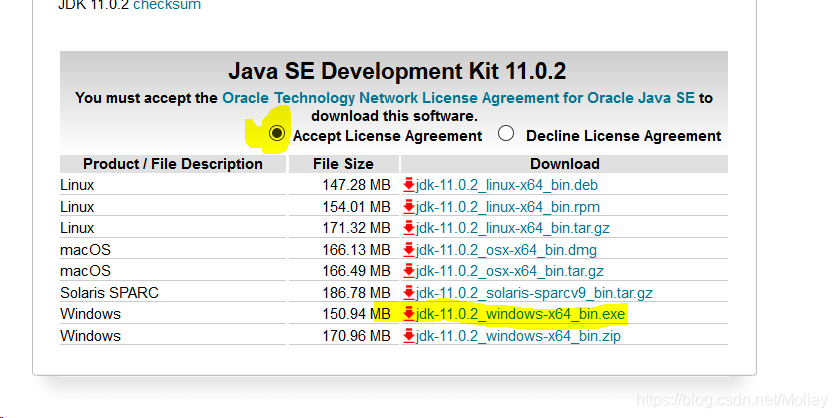Click red download arrow for osx dmg file
Screen dimensions: 837x418
(x=409, y=250)
